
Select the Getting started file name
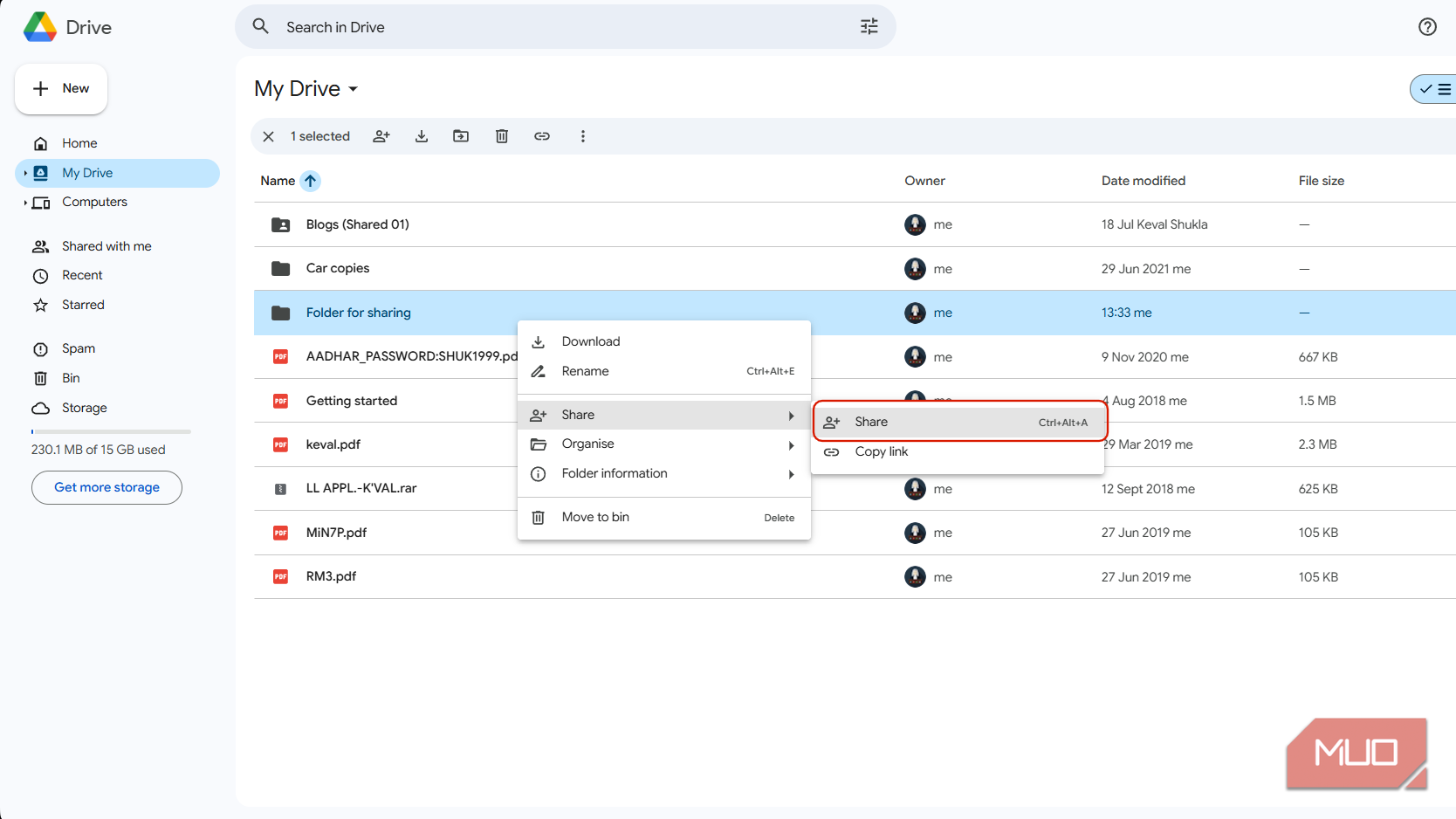352,401
